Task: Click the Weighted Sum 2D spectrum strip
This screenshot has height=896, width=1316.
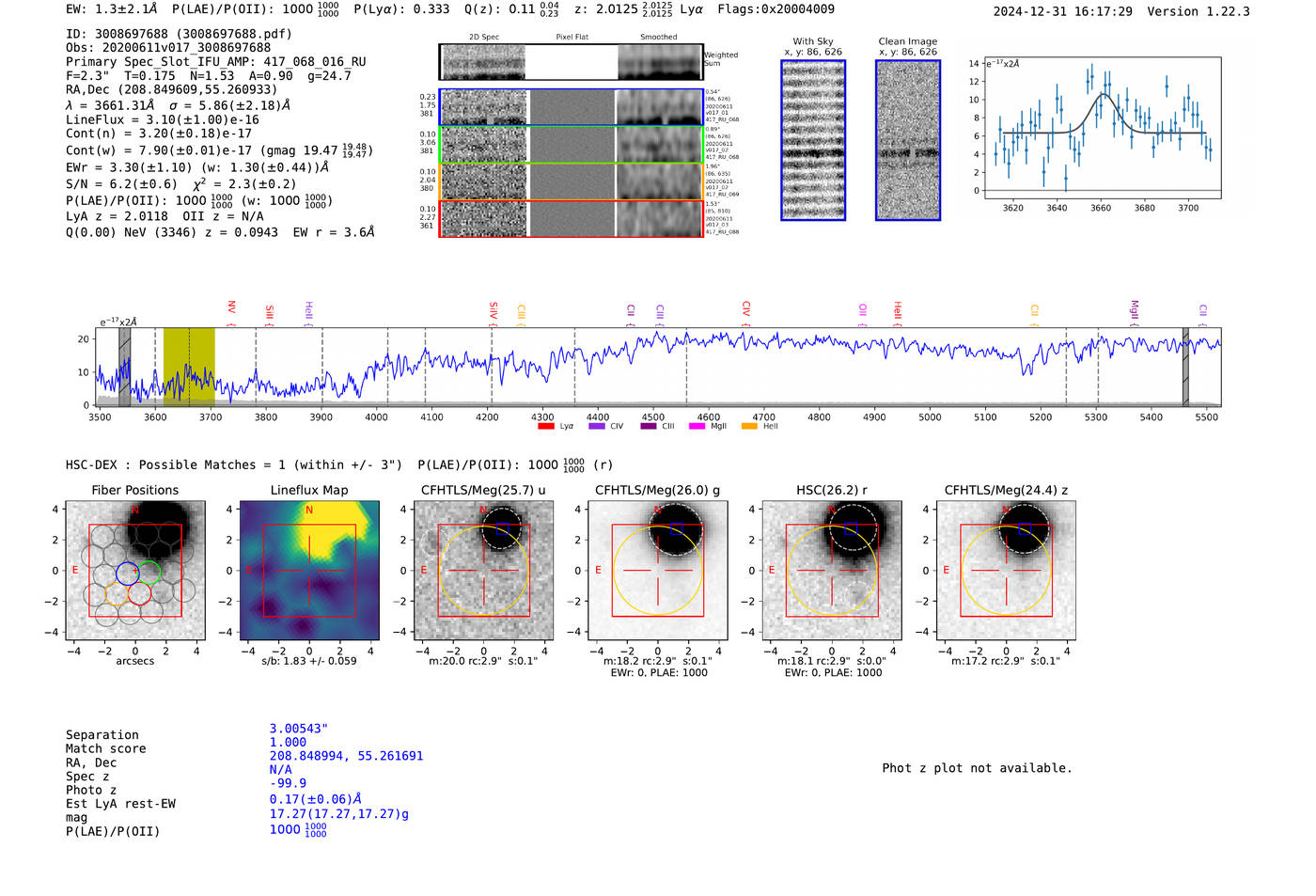Action: pyautogui.click(x=571, y=62)
